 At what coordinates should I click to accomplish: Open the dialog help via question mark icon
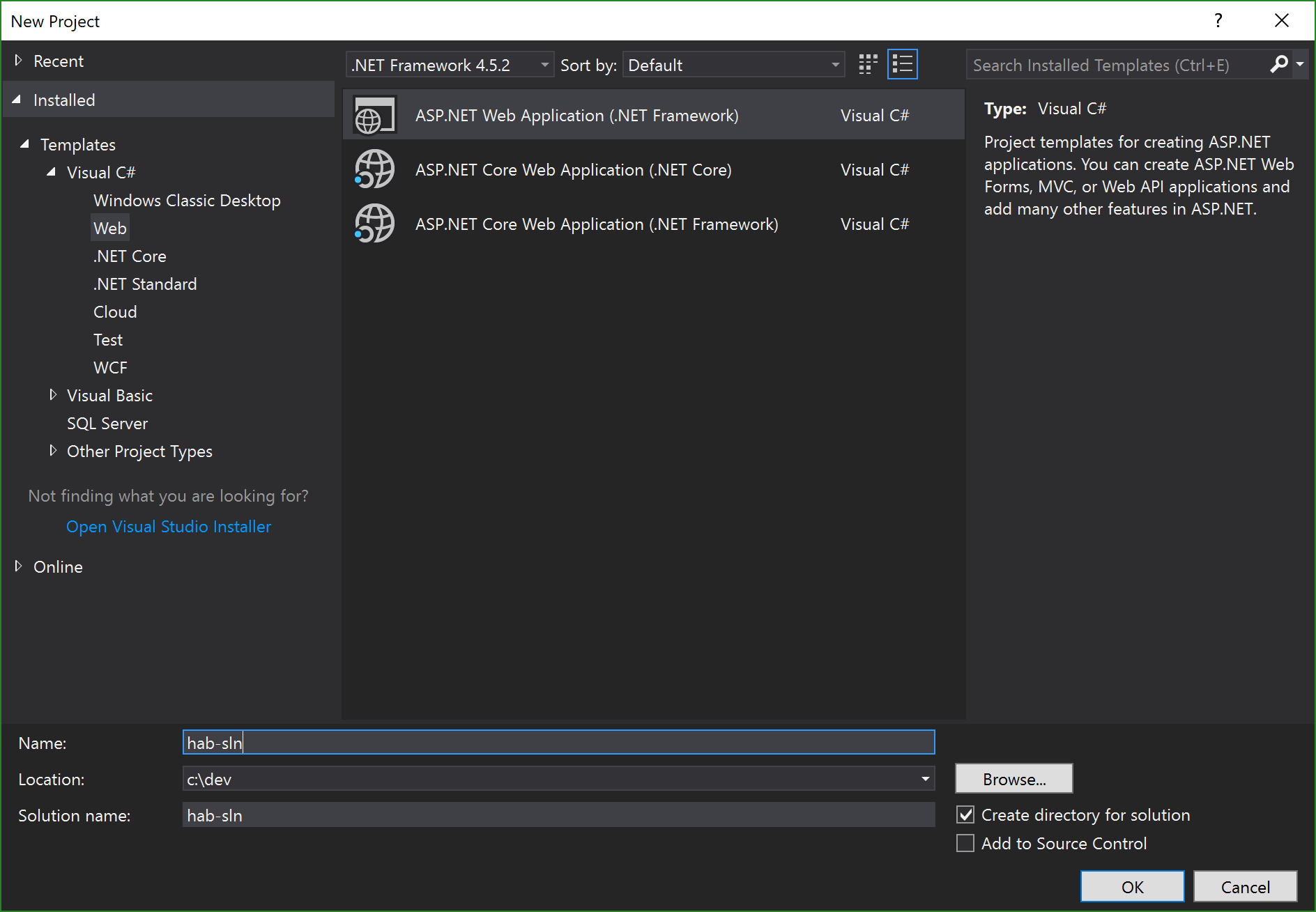coord(1218,20)
